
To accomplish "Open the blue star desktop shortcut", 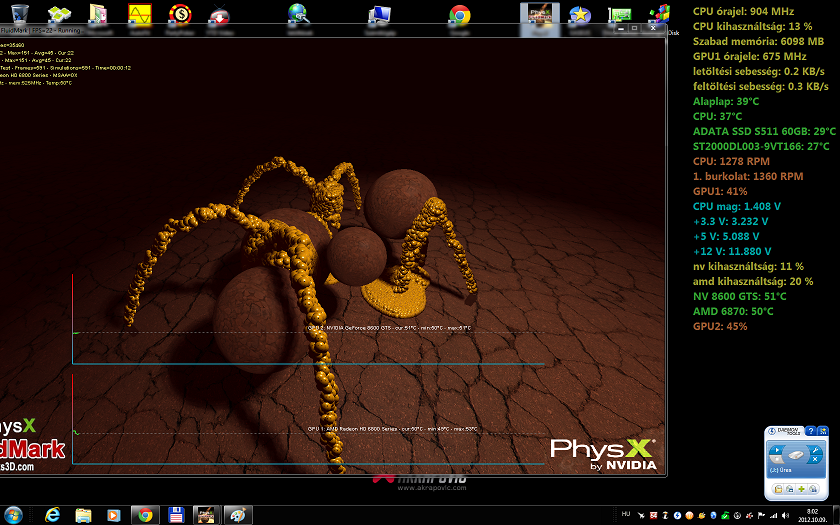I will pos(579,15).
